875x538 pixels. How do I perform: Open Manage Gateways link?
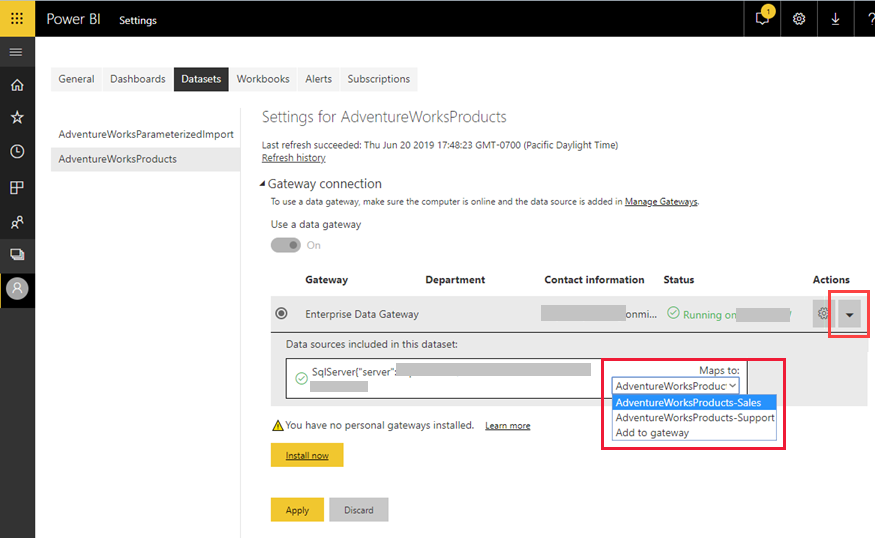[661, 201]
